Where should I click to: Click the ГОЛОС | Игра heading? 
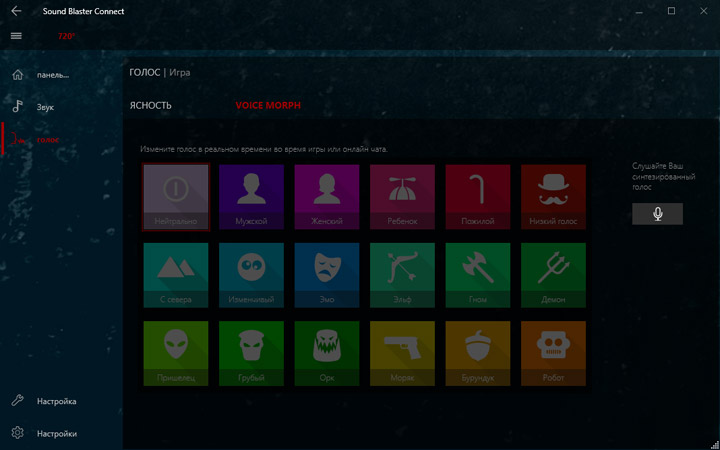click(160, 73)
